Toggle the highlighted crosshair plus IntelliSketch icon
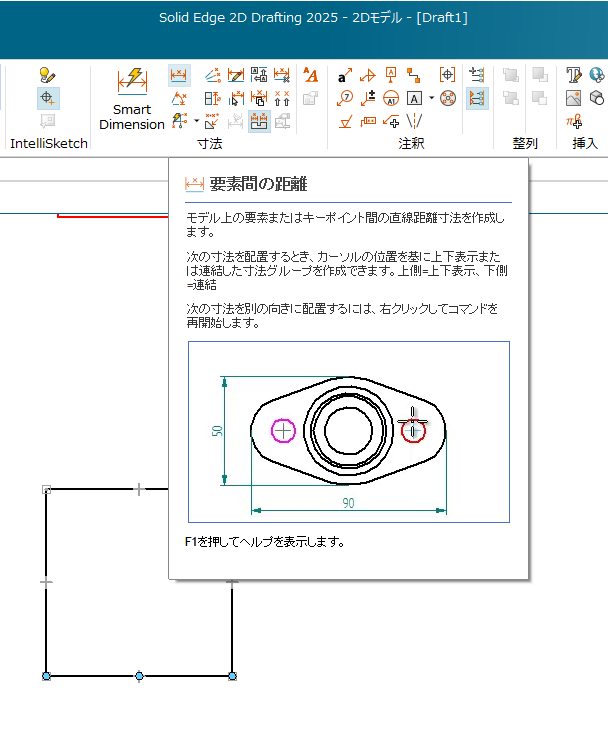 pyautogui.click(x=48, y=98)
